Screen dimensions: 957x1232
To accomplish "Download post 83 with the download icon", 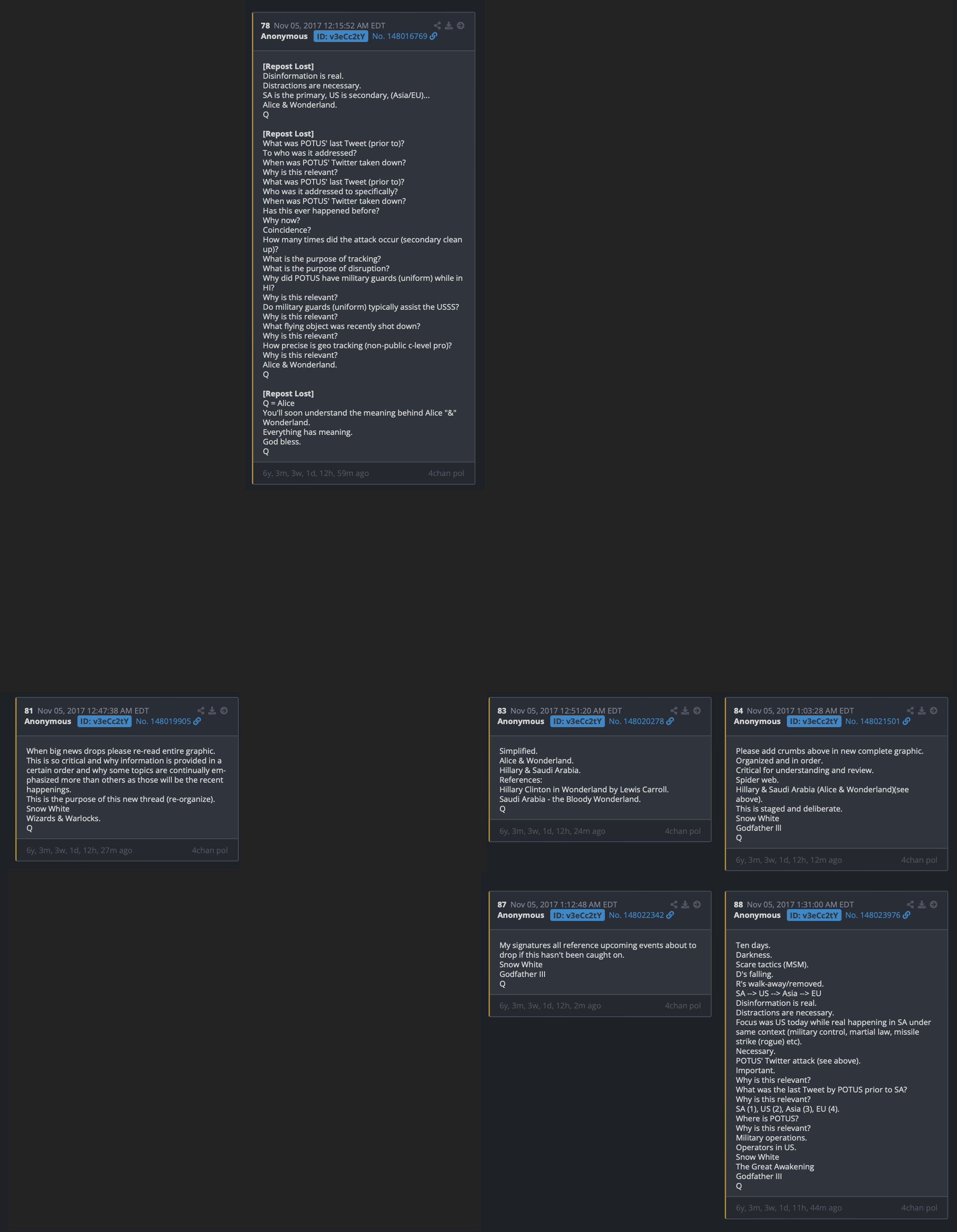I will pos(686,711).
